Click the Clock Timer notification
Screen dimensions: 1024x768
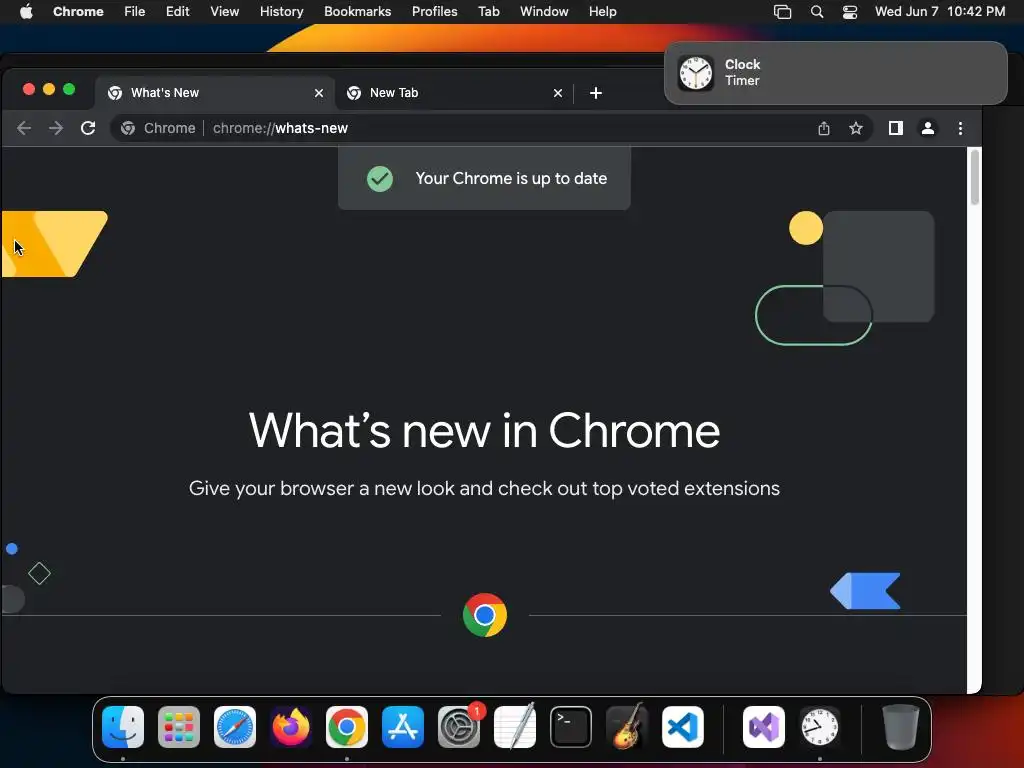click(835, 72)
